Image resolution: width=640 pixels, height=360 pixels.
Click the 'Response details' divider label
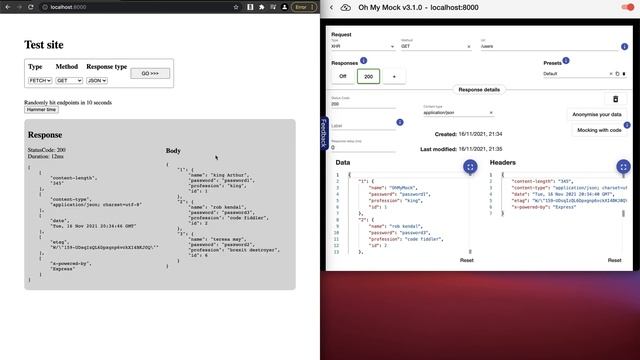[479, 89]
